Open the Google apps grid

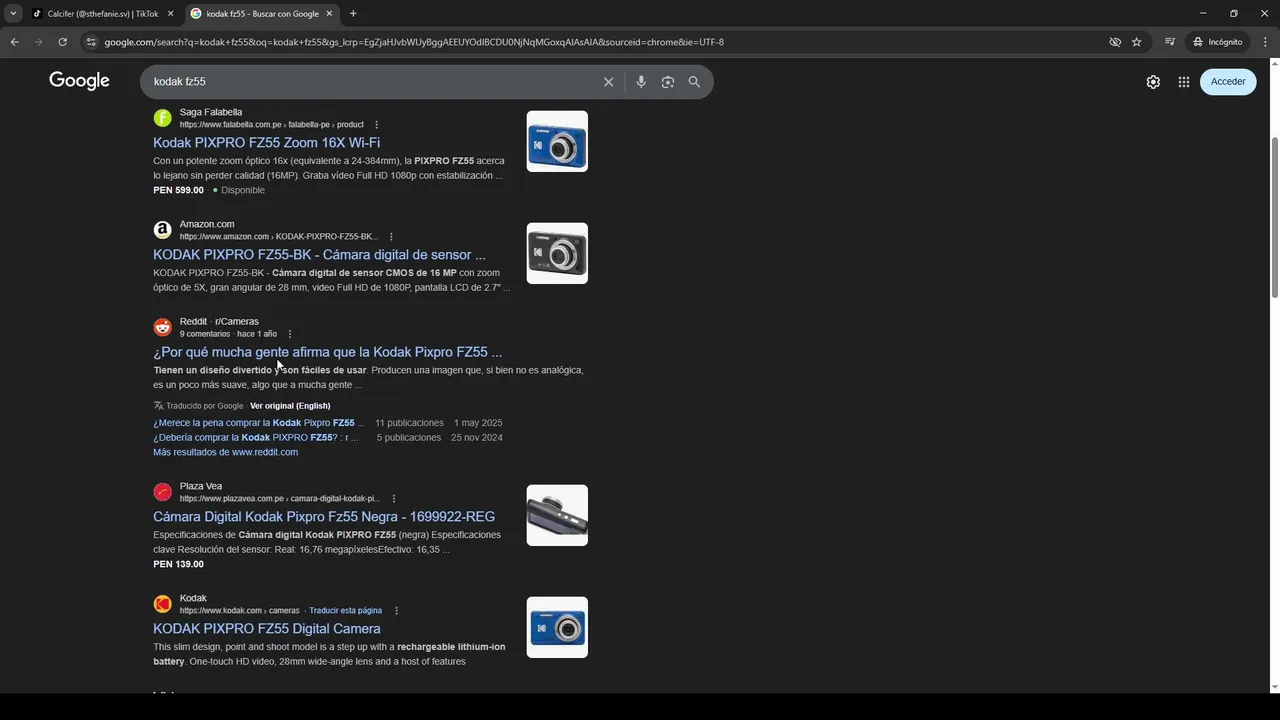point(1184,82)
